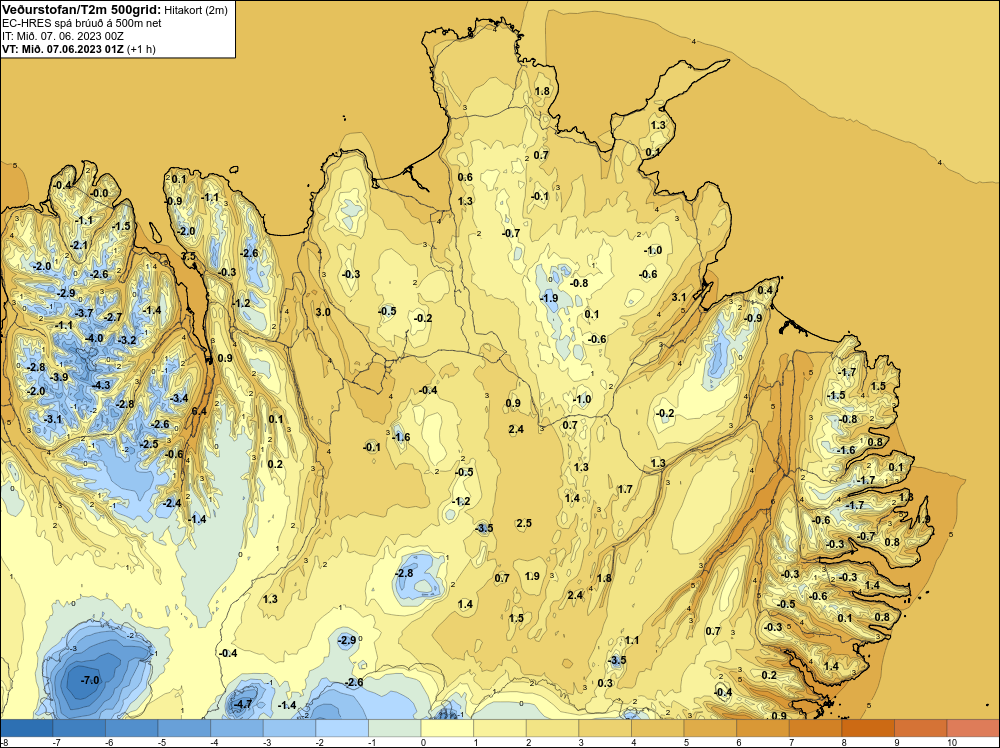
Task: Click the -4.3 temperature label
Action: [101, 385]
